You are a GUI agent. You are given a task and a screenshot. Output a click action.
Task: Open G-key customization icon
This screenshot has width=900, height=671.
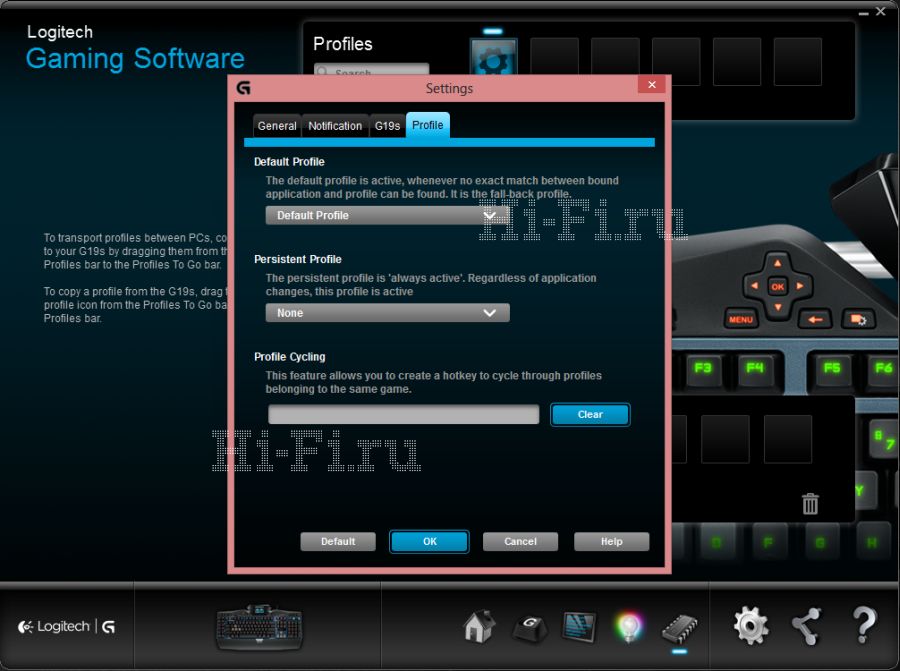click(530, 627)
